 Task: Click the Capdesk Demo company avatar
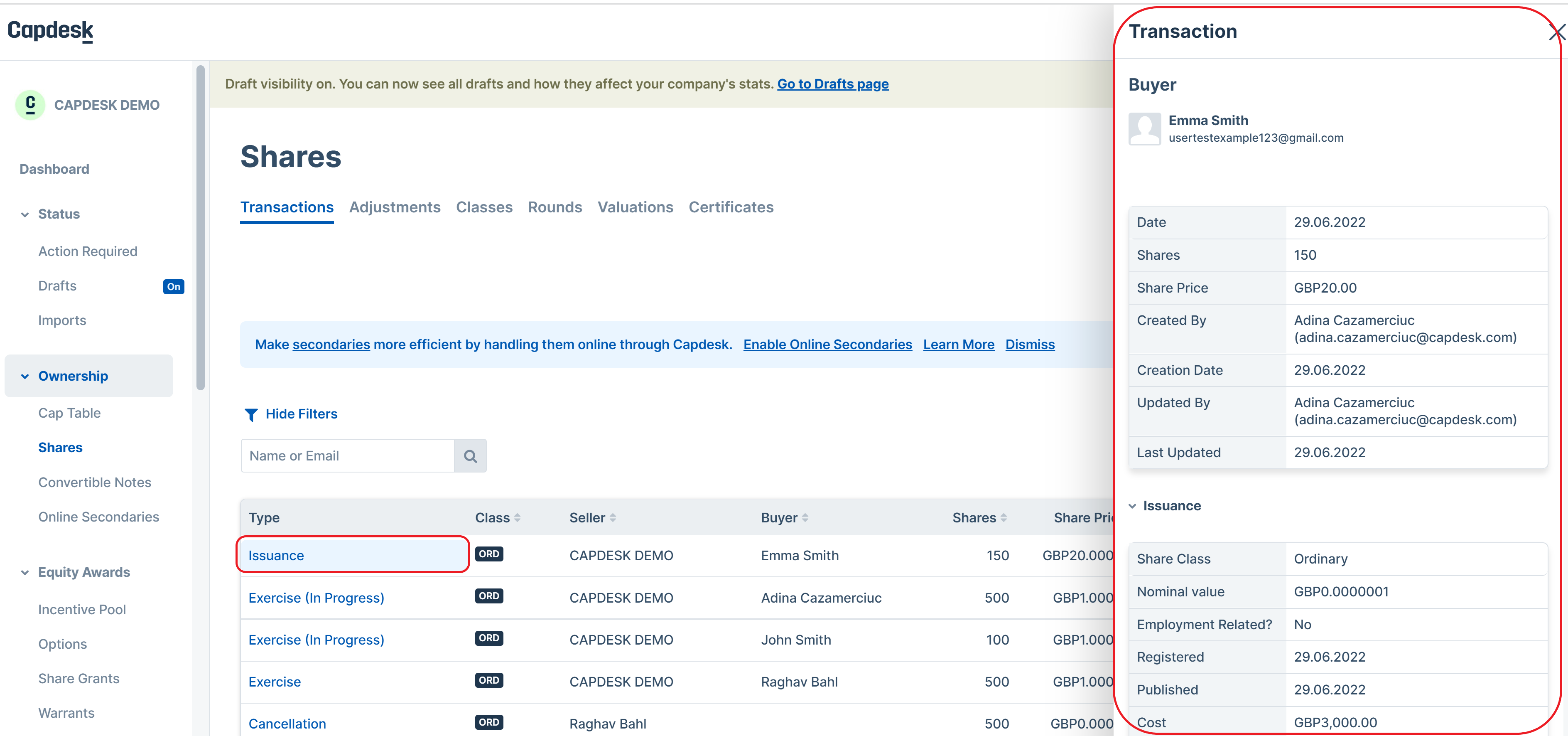[30, 105]
